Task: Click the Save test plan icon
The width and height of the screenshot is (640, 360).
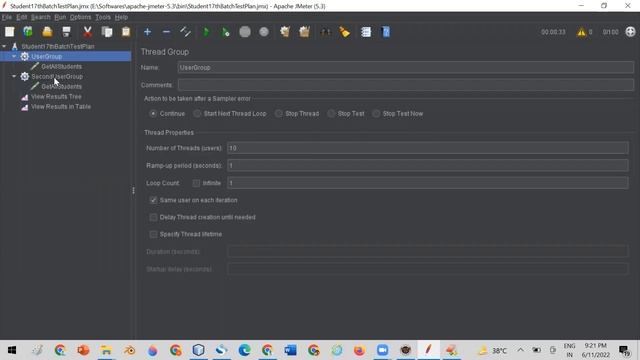Action: point(67,32)
